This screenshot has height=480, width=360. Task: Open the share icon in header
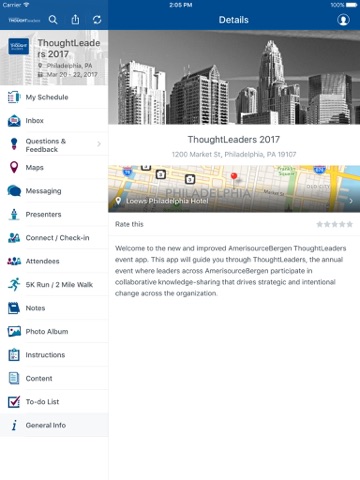coord(75,20)
